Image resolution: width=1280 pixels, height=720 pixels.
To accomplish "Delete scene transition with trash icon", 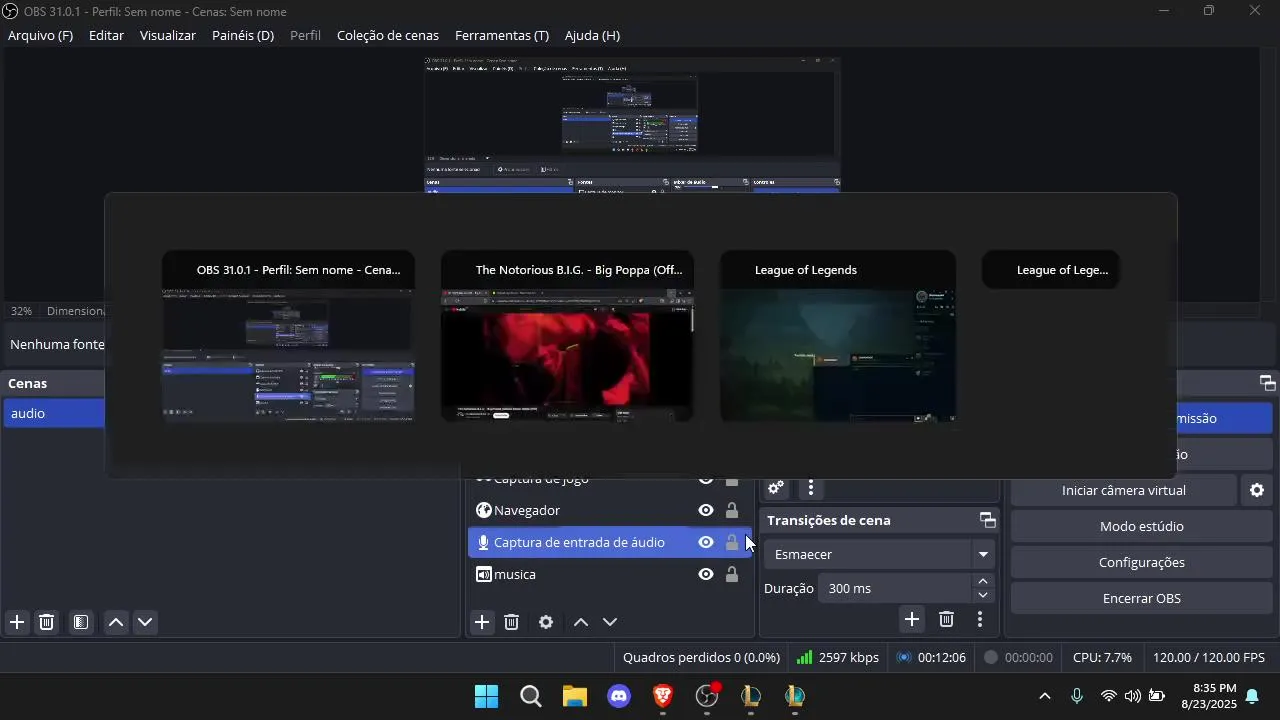I will (946, 620).
